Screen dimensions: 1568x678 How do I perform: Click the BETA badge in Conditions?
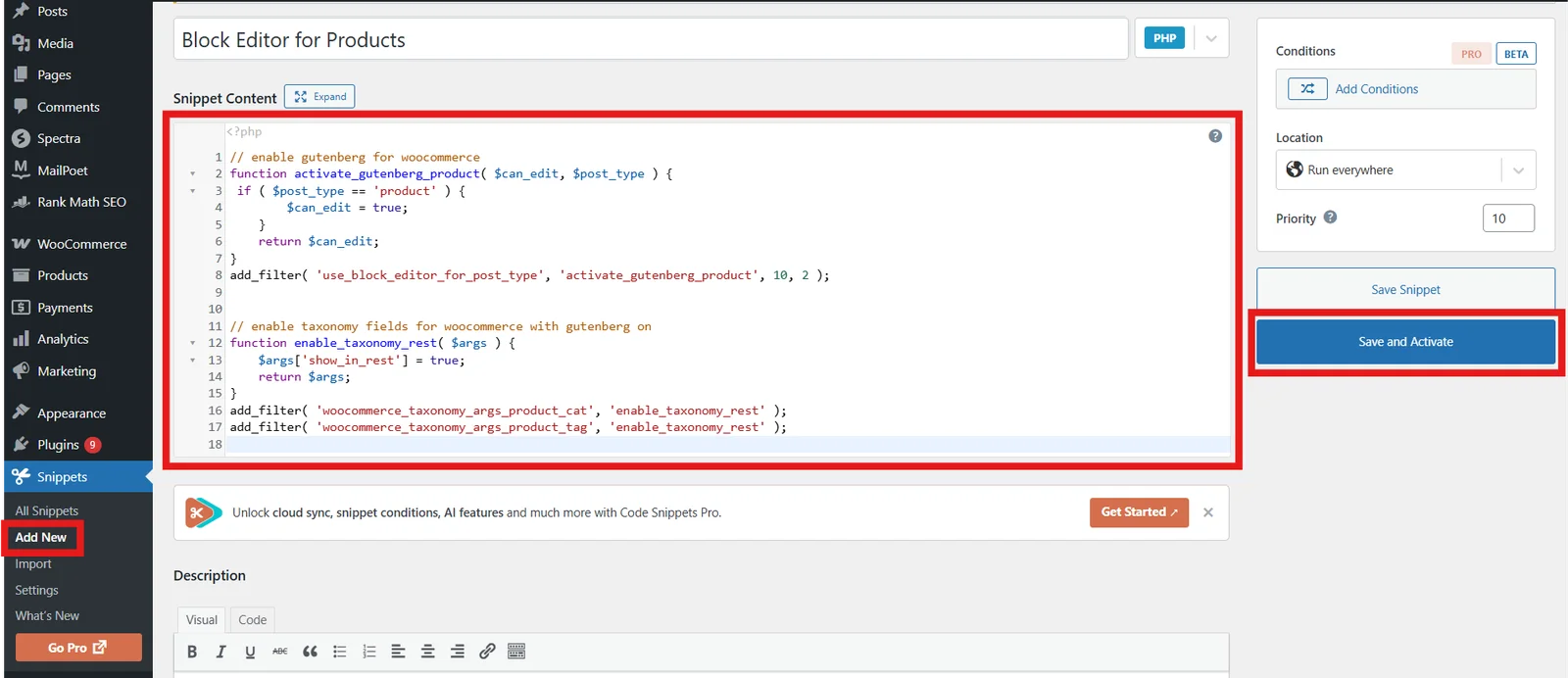(1516, 54)
